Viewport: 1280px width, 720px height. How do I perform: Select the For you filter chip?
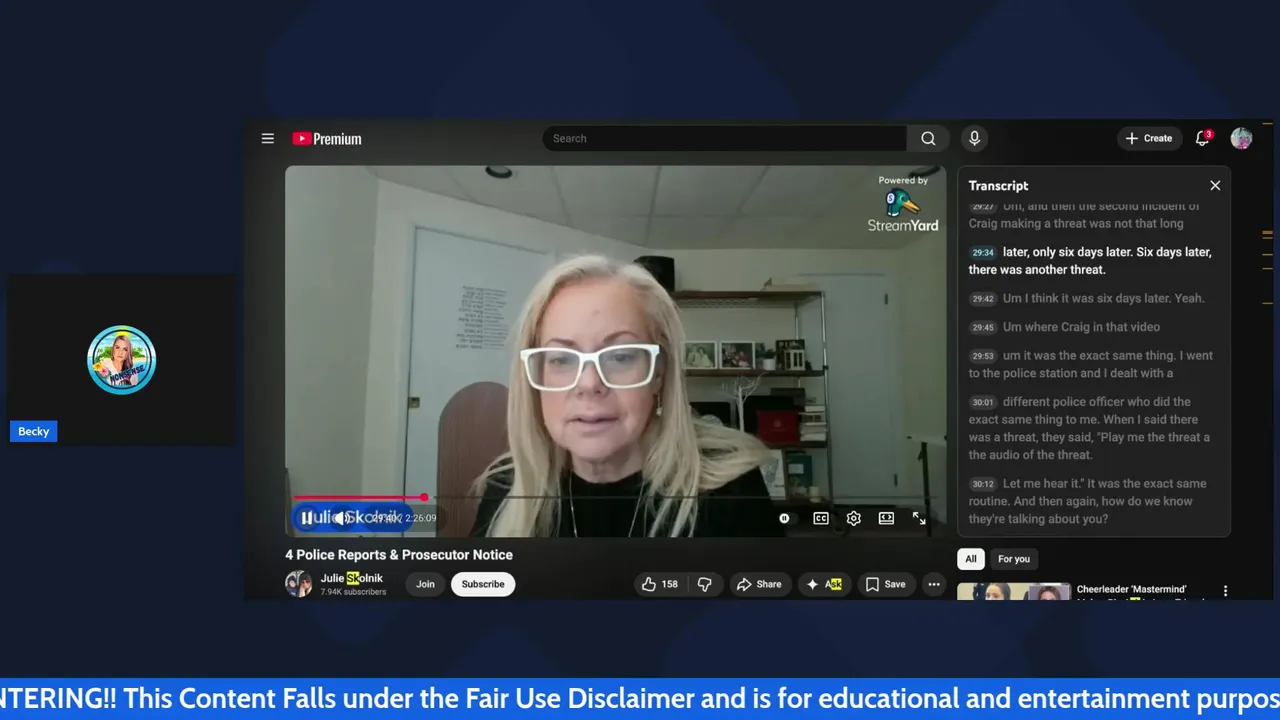pyautogui.click(x=1013, y=559)
